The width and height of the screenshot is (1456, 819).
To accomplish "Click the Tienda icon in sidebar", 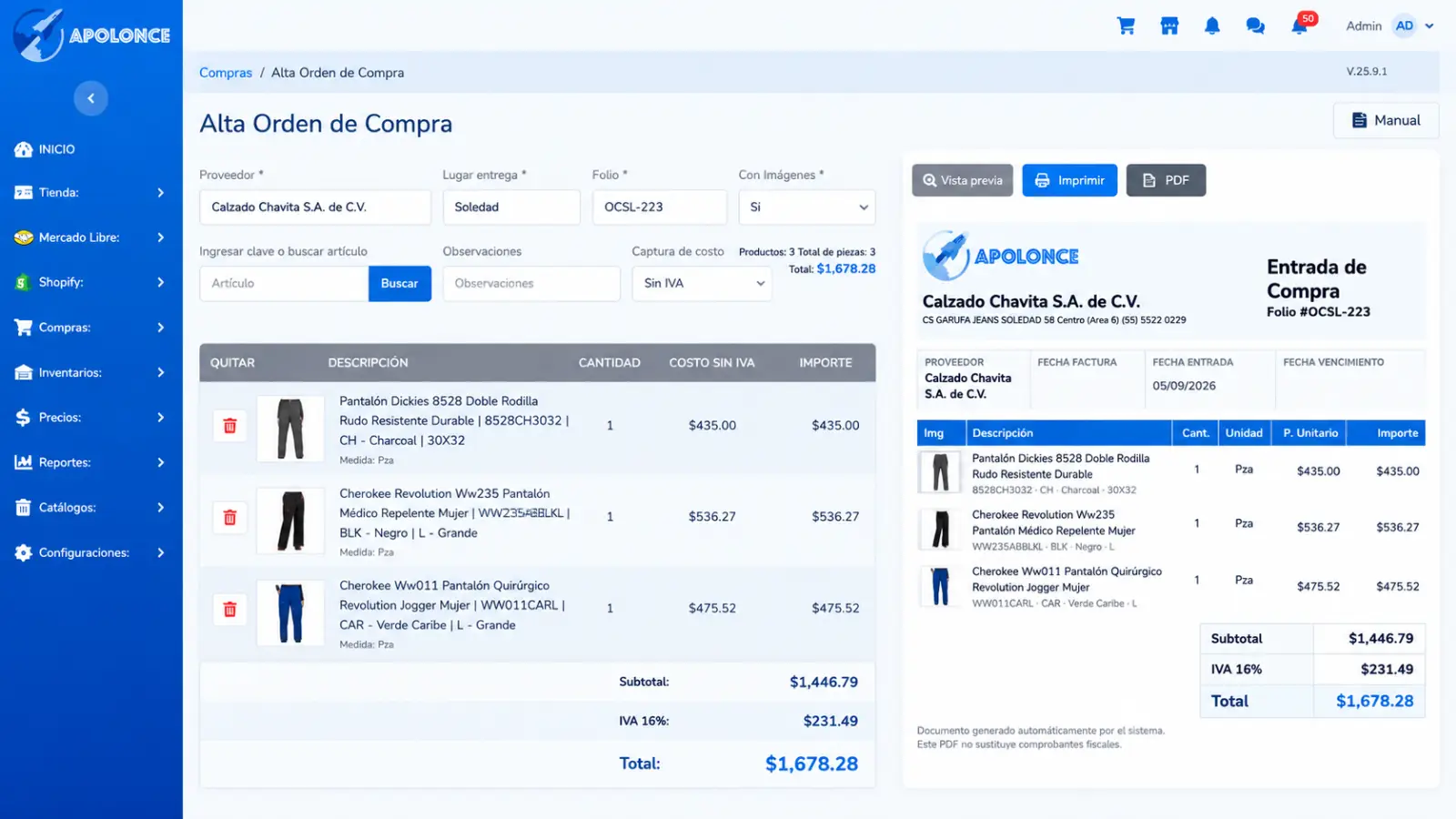I will (24, 193).
